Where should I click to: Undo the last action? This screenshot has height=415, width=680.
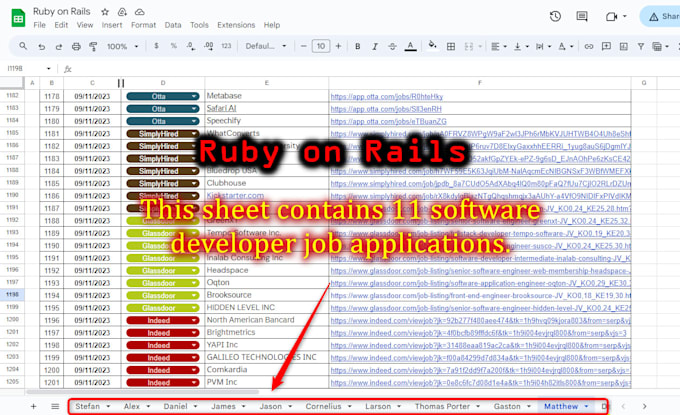pos(41,46)
